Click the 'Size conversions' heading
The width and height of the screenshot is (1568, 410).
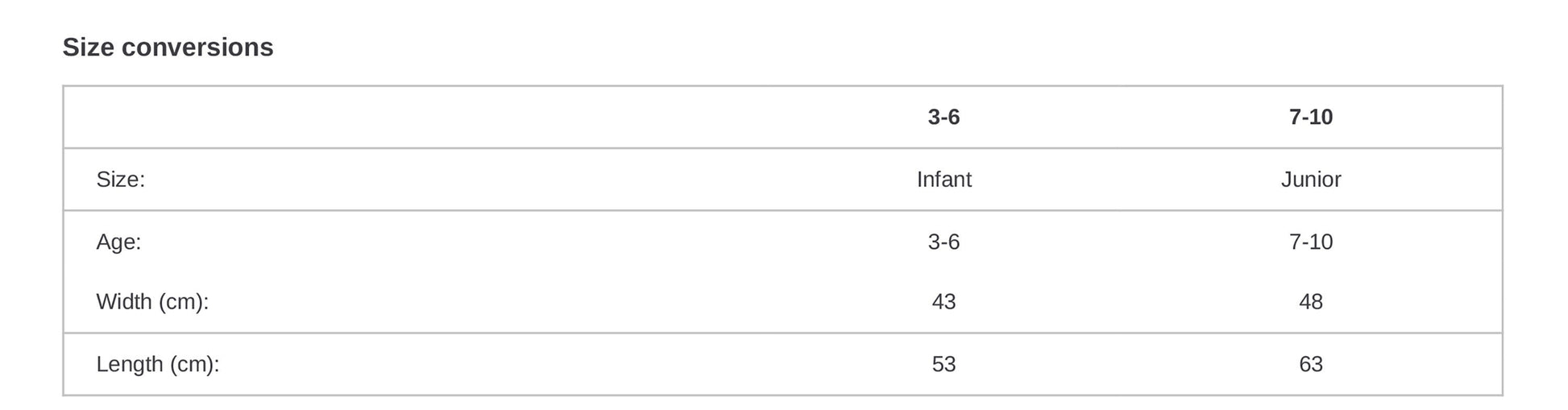pos(168,48)
